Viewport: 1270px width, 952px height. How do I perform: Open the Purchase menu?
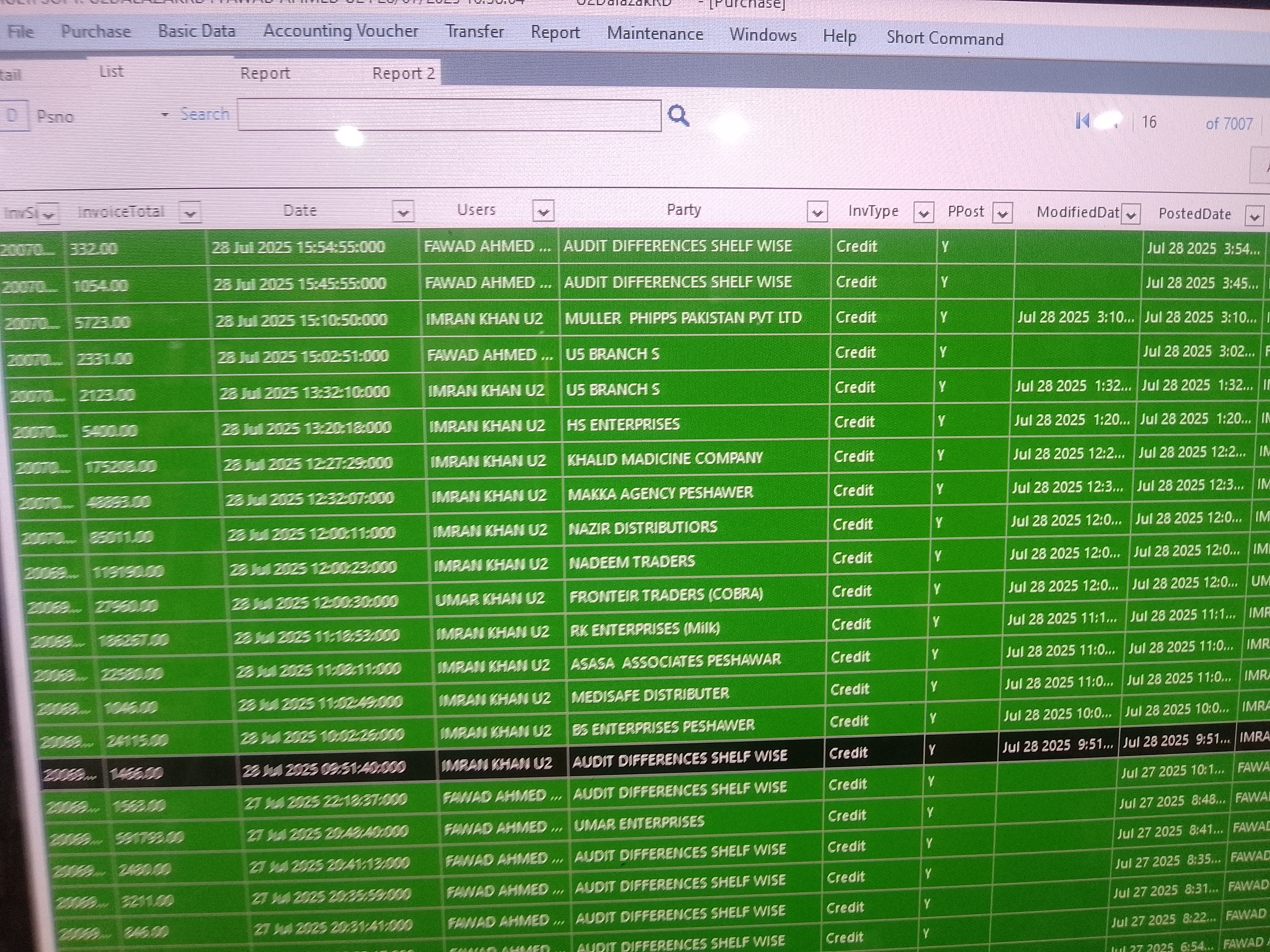pyautogui.click(x=96, y=31)
